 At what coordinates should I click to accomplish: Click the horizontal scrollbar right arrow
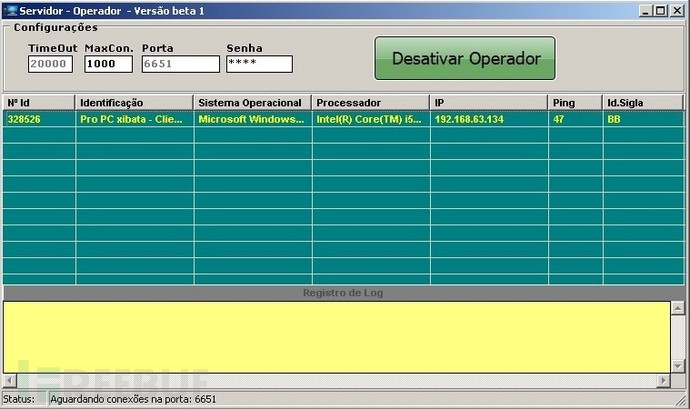[x=664, y=380]
